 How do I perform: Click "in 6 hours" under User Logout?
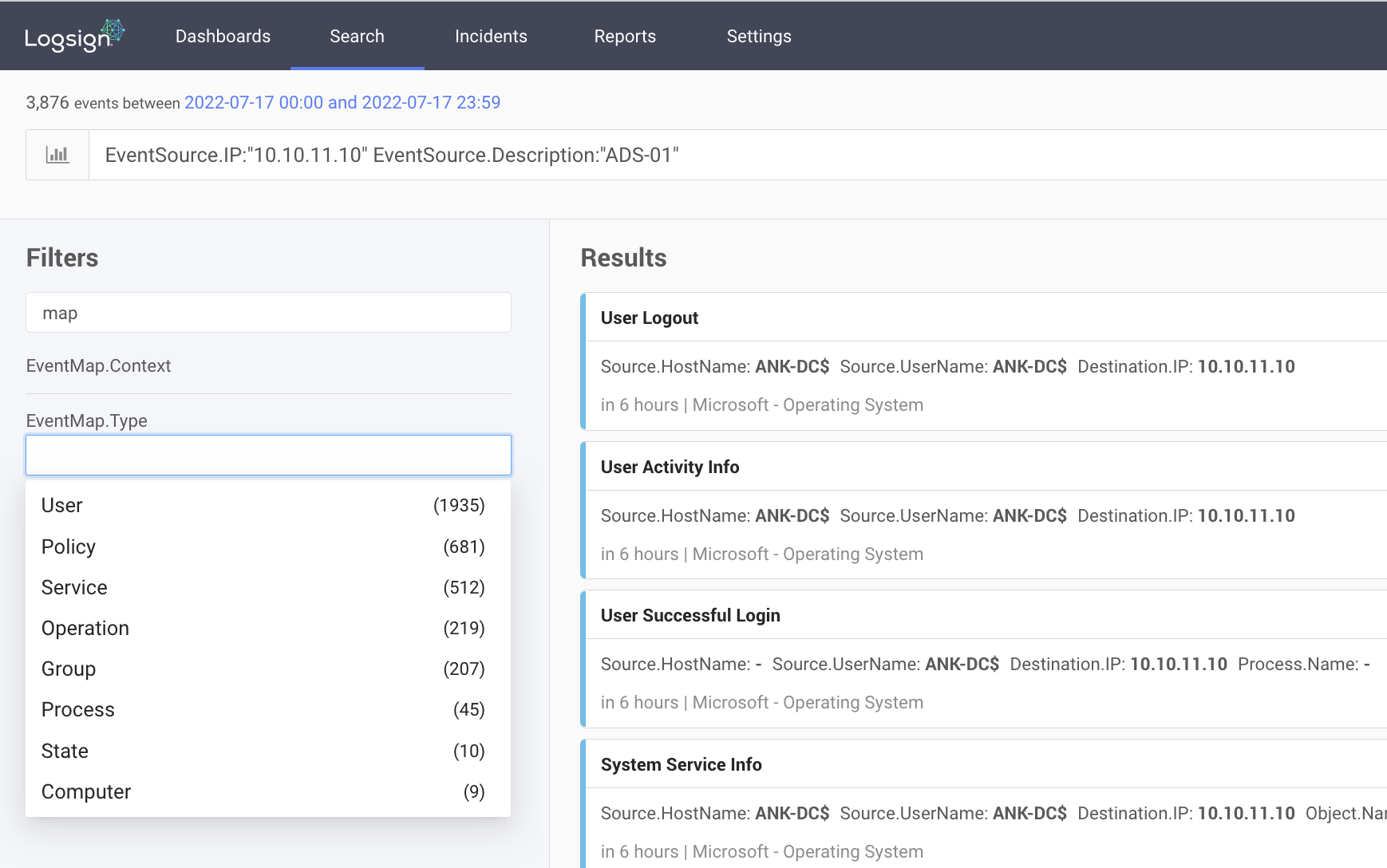tap(639, 404)
